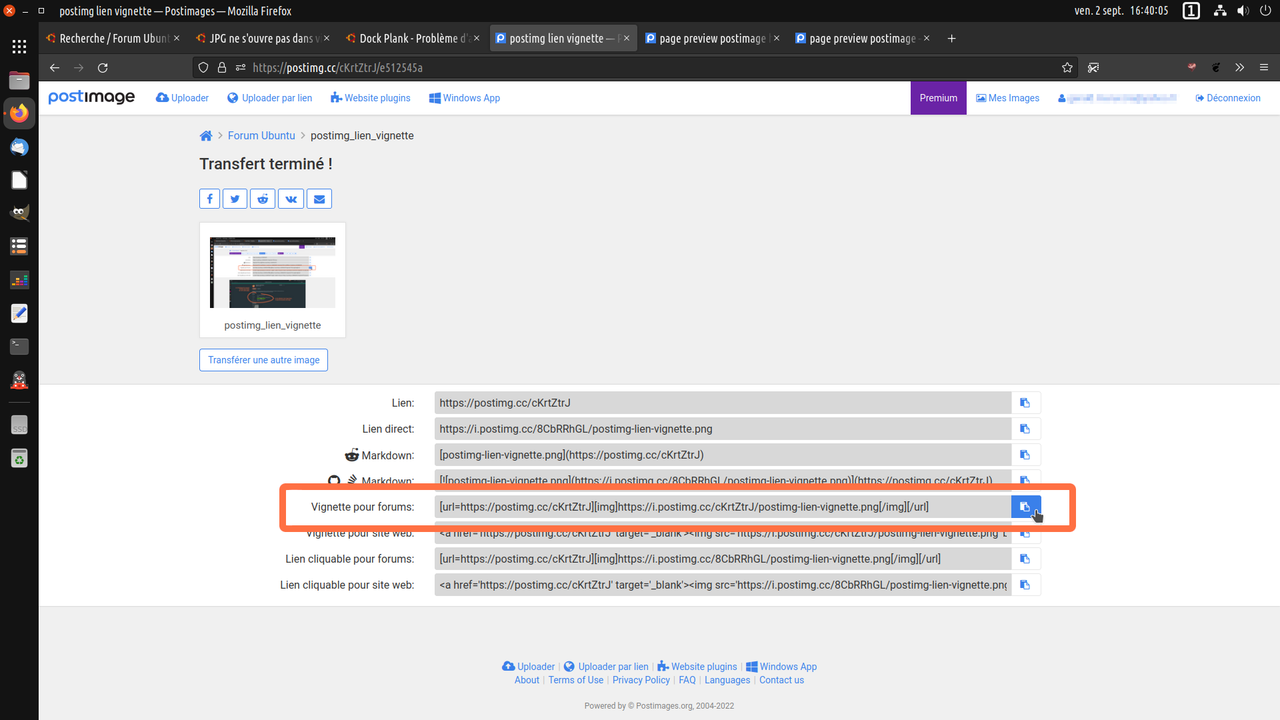Screen dimensions: 1280x720
Task: Click the Premium button
Action: click(x=938, y=98)
